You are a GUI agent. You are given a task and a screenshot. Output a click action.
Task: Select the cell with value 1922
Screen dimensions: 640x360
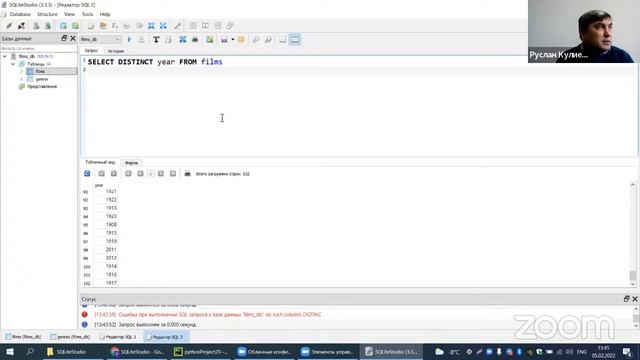[x=105, y=200]
